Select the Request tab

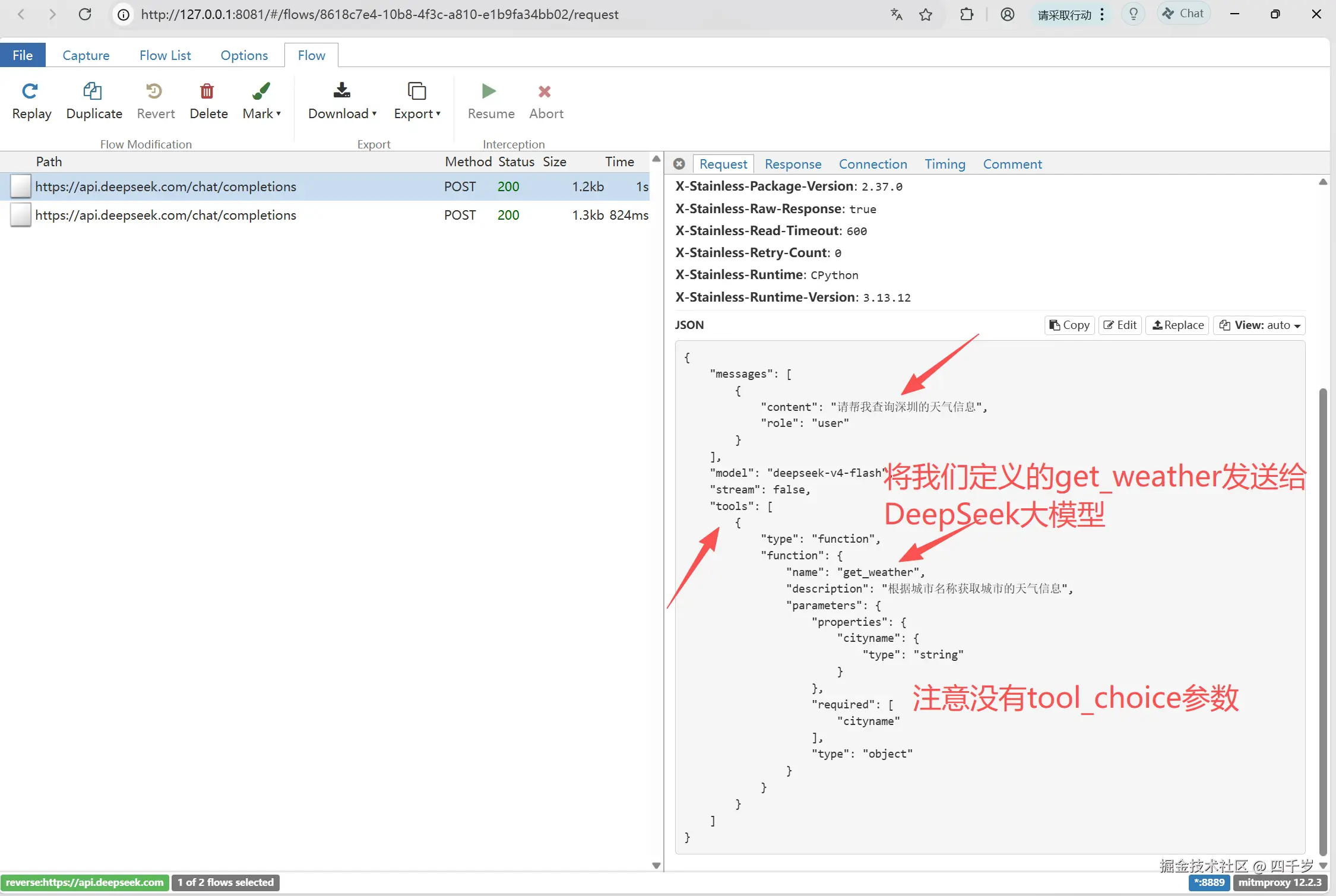coord(723,164)
